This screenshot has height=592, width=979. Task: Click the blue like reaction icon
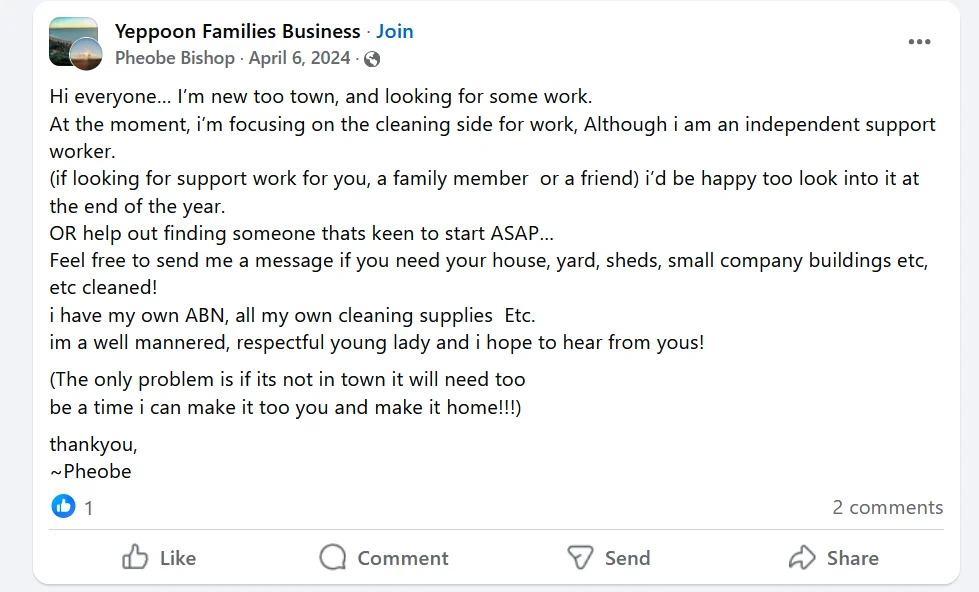pyautogui.click(x=63, y=507)
